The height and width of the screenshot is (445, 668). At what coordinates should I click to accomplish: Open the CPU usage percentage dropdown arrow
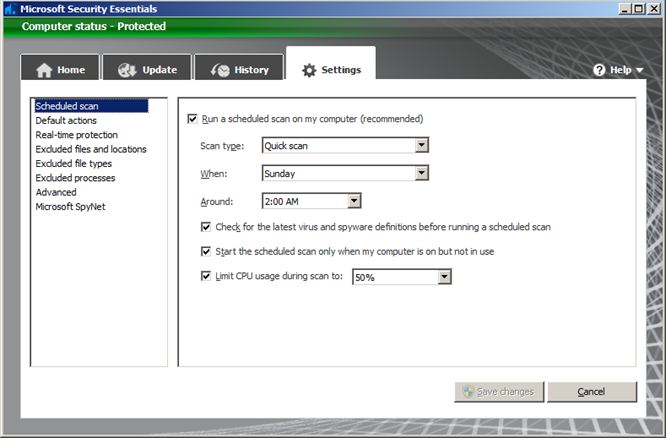(444, 277)
